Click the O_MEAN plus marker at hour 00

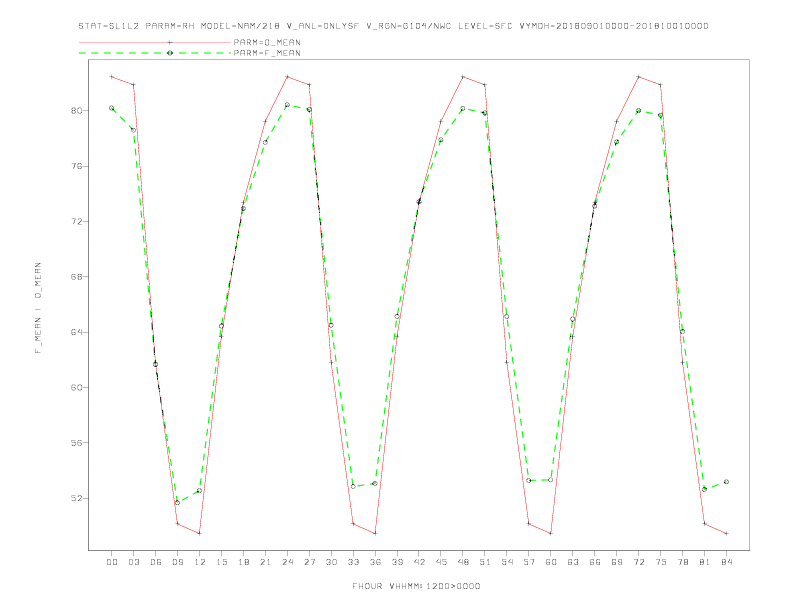[x=112, y=77]
